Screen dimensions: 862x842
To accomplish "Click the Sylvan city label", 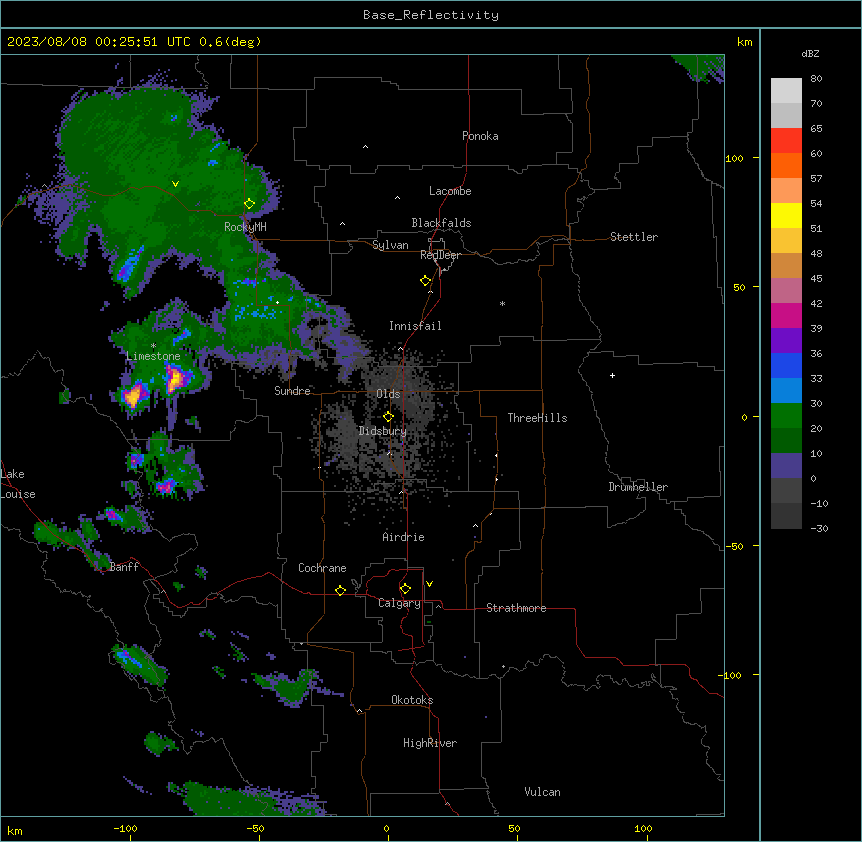I will tap(390, 245).
